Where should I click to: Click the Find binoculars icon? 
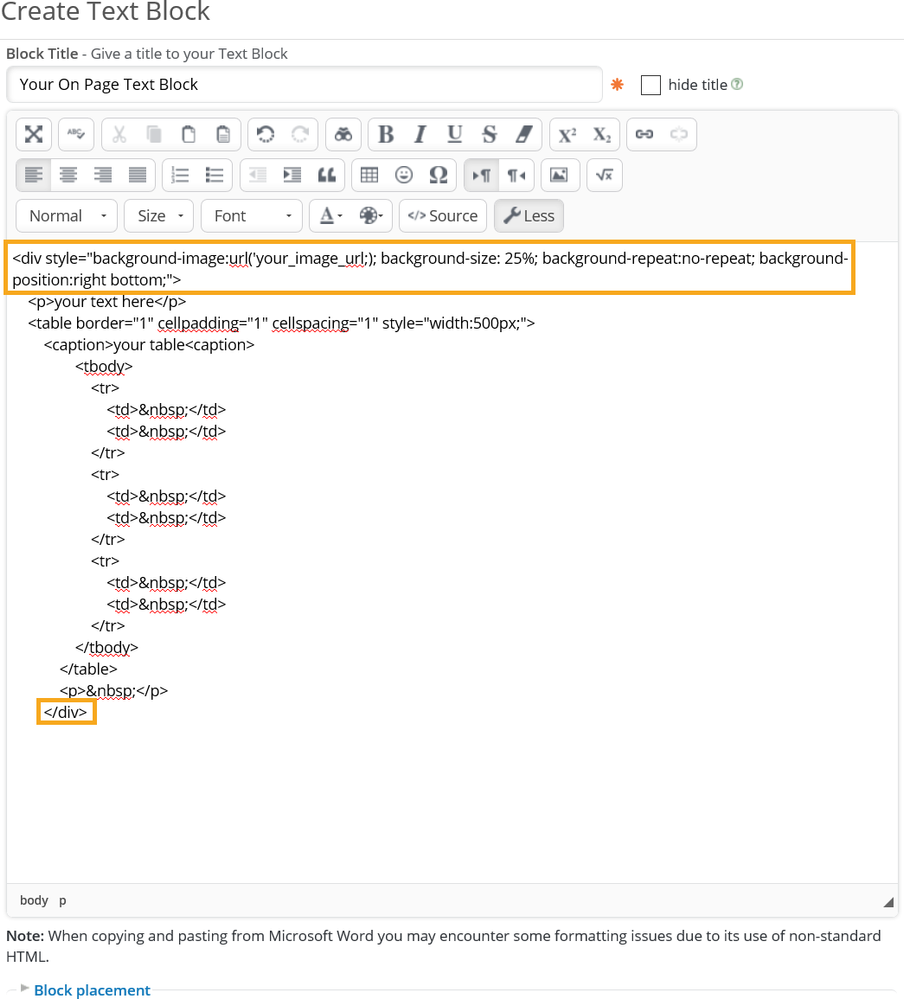tap(343, 134)
